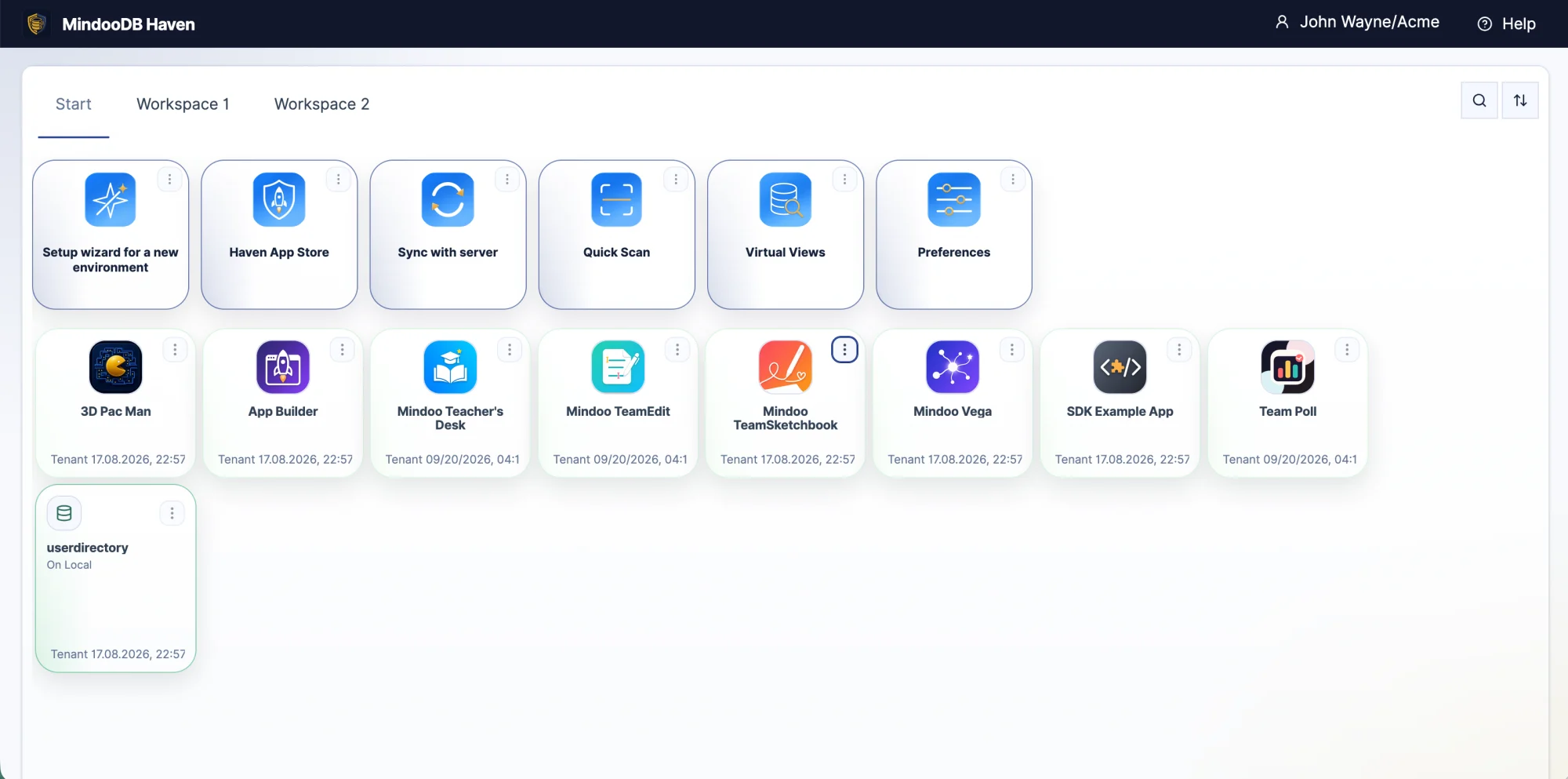The image size is (1568, 779).
Task: Click the Mindoo Vega label
Action: coord(953,411)
